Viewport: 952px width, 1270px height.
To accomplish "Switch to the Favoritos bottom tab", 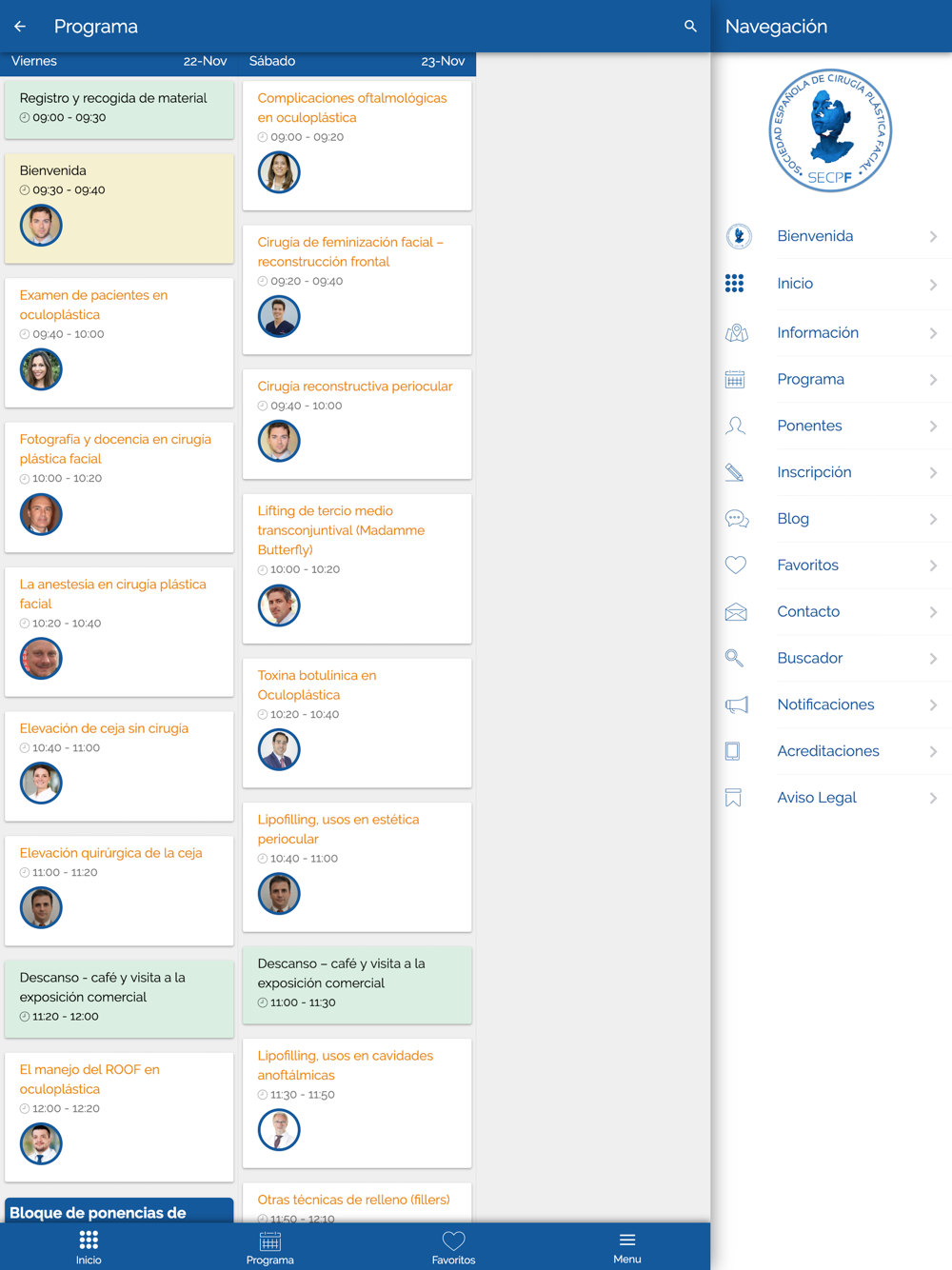I will 453,1247.
